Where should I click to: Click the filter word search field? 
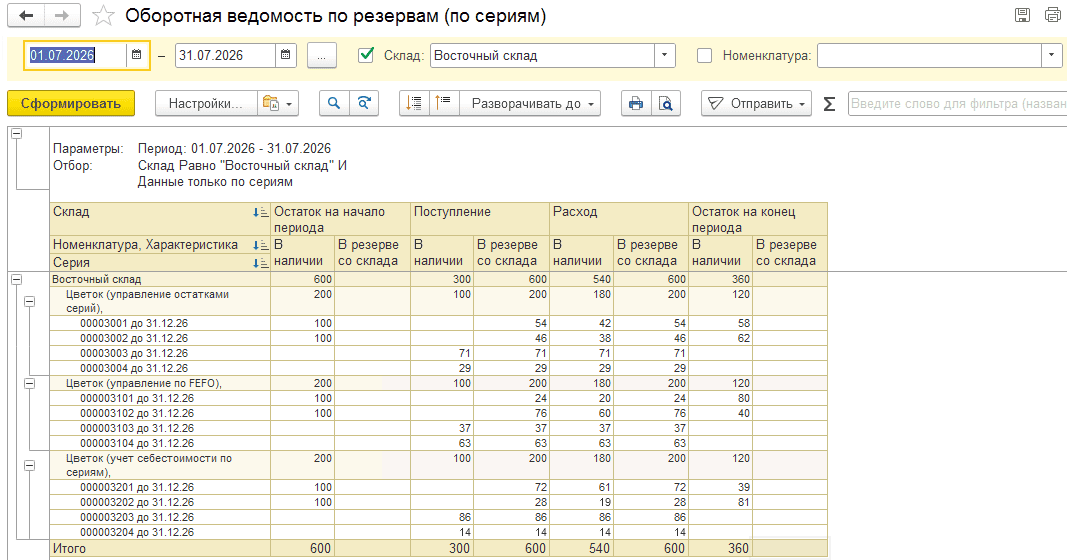point(957,103)
